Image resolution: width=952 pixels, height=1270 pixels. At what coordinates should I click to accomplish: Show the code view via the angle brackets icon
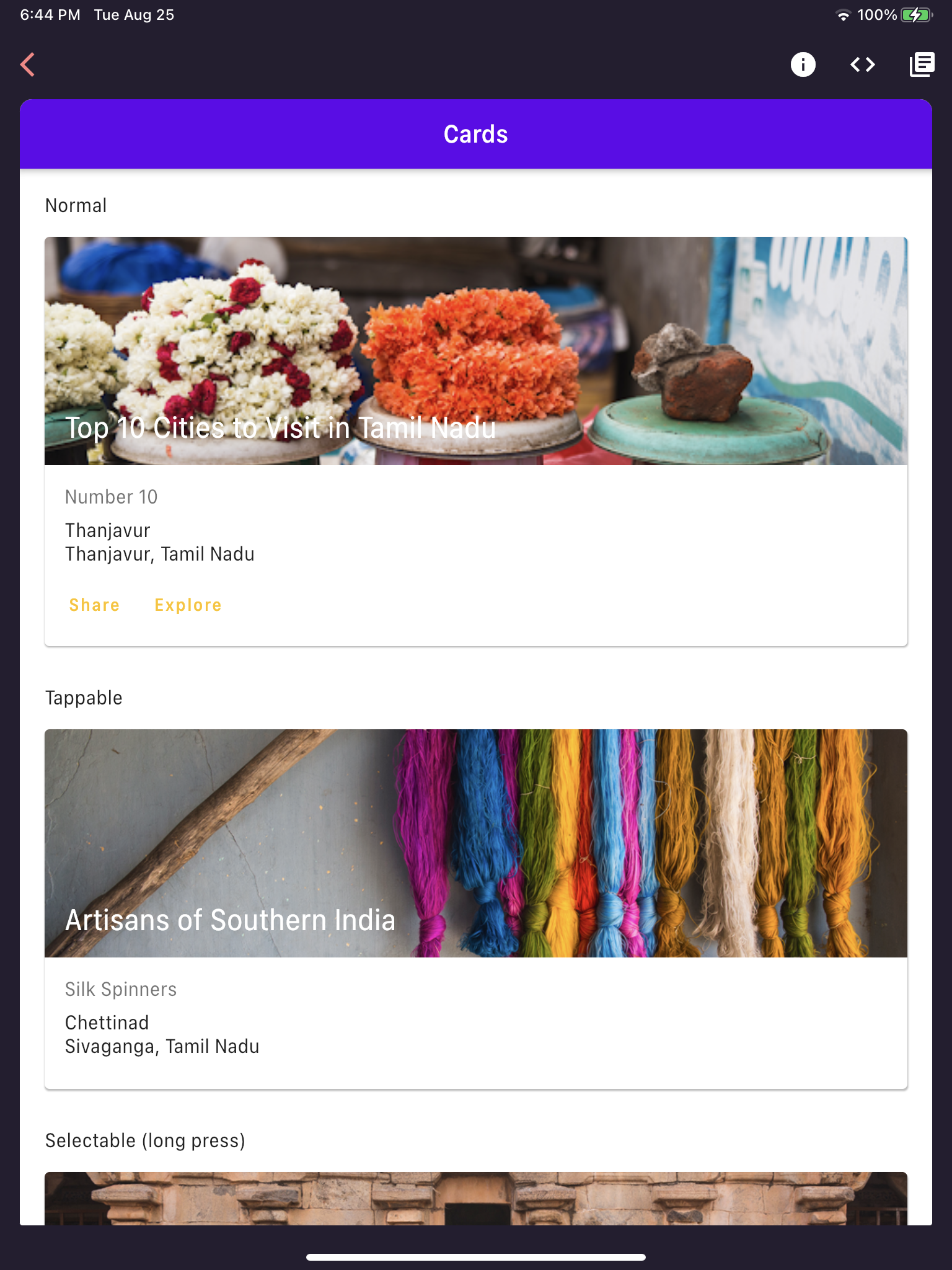(x=862, y=64)
